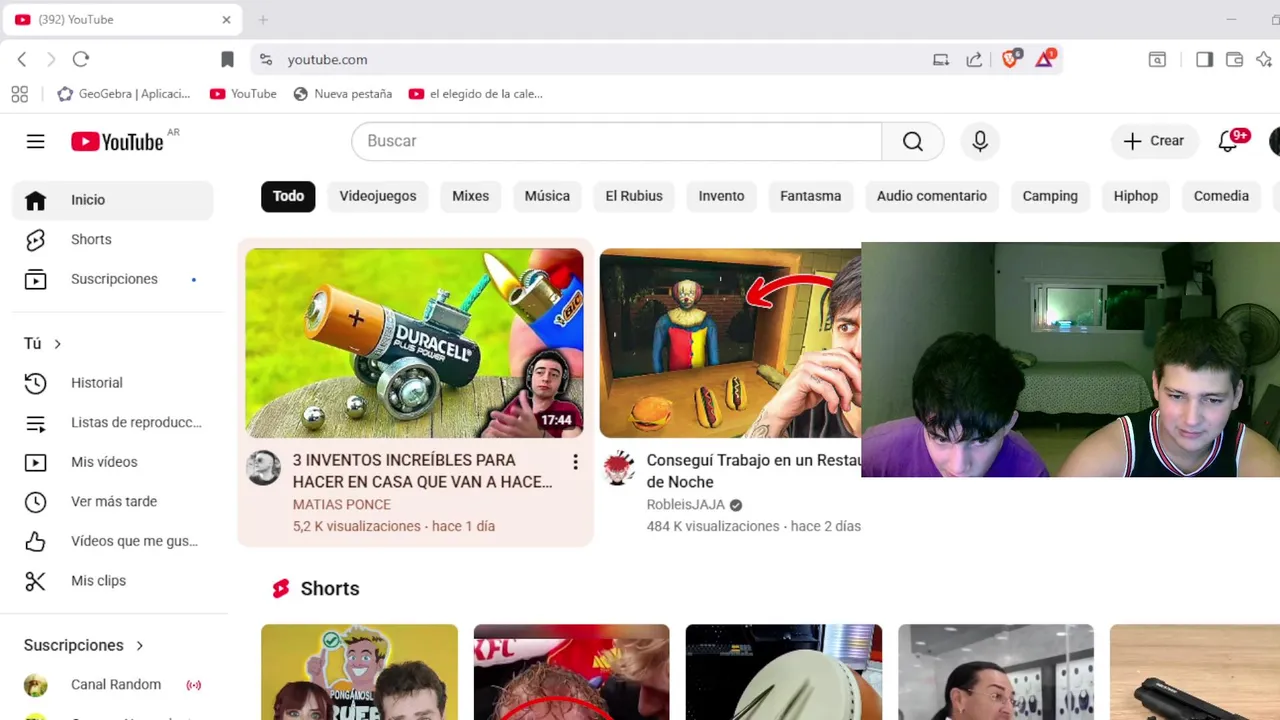This screenshot has height=720, width=1280.
Task: Click the 3 INVENTOS INCREÍBLES video title
Action: click(422, 471)
